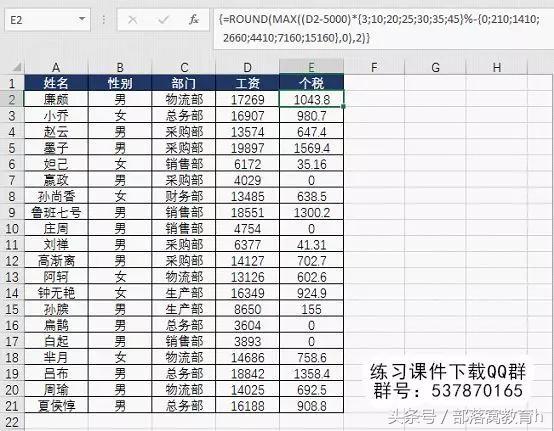The width and height of the screenshot is (554, 431).
Task: Select salary cell 14025
Action: pos(247,390)
